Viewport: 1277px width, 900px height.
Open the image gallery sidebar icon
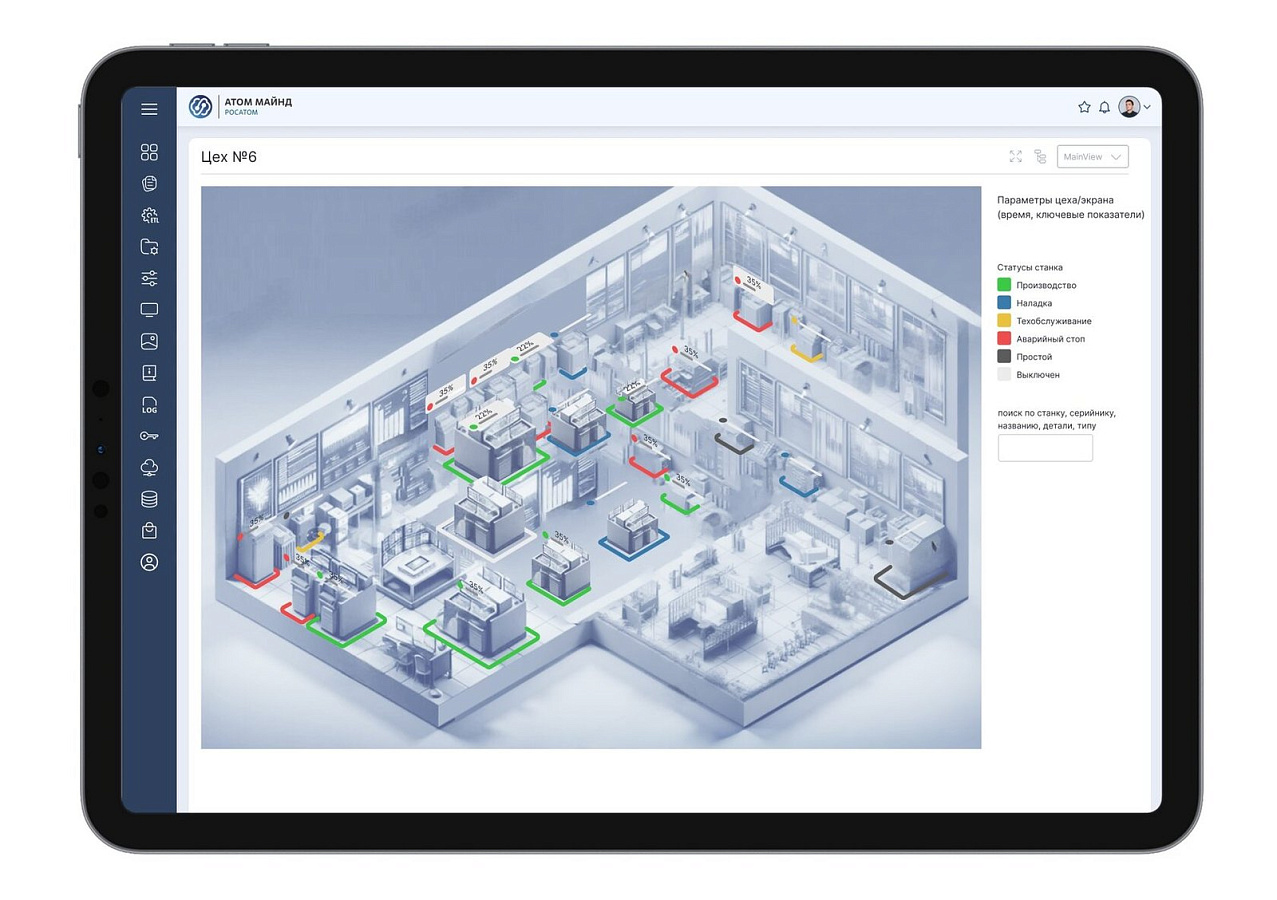(149, 341)
